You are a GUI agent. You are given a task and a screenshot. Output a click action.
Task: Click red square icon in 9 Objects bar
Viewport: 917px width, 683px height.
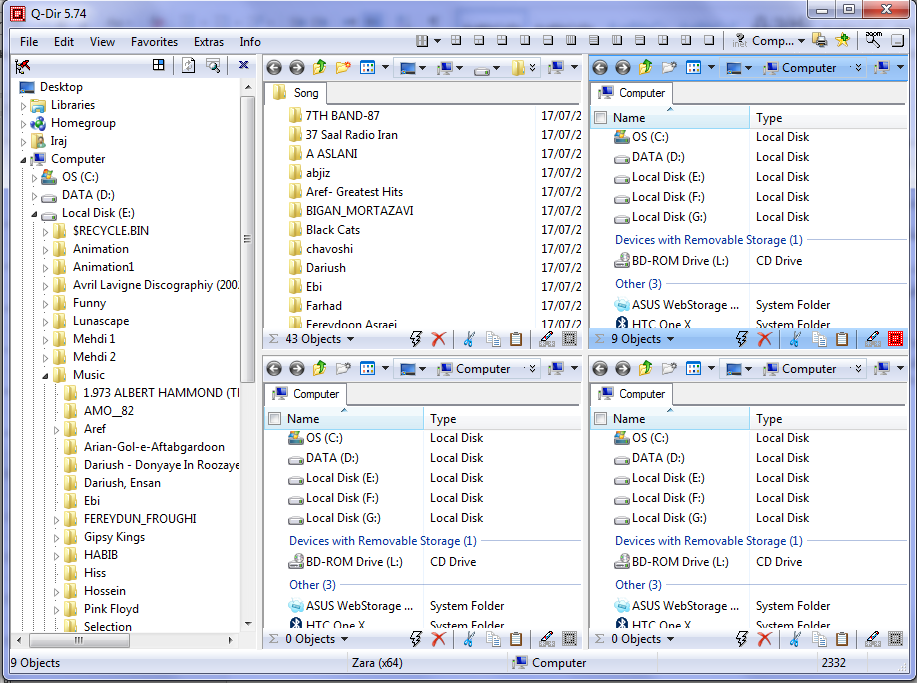[x=895, y=339]
